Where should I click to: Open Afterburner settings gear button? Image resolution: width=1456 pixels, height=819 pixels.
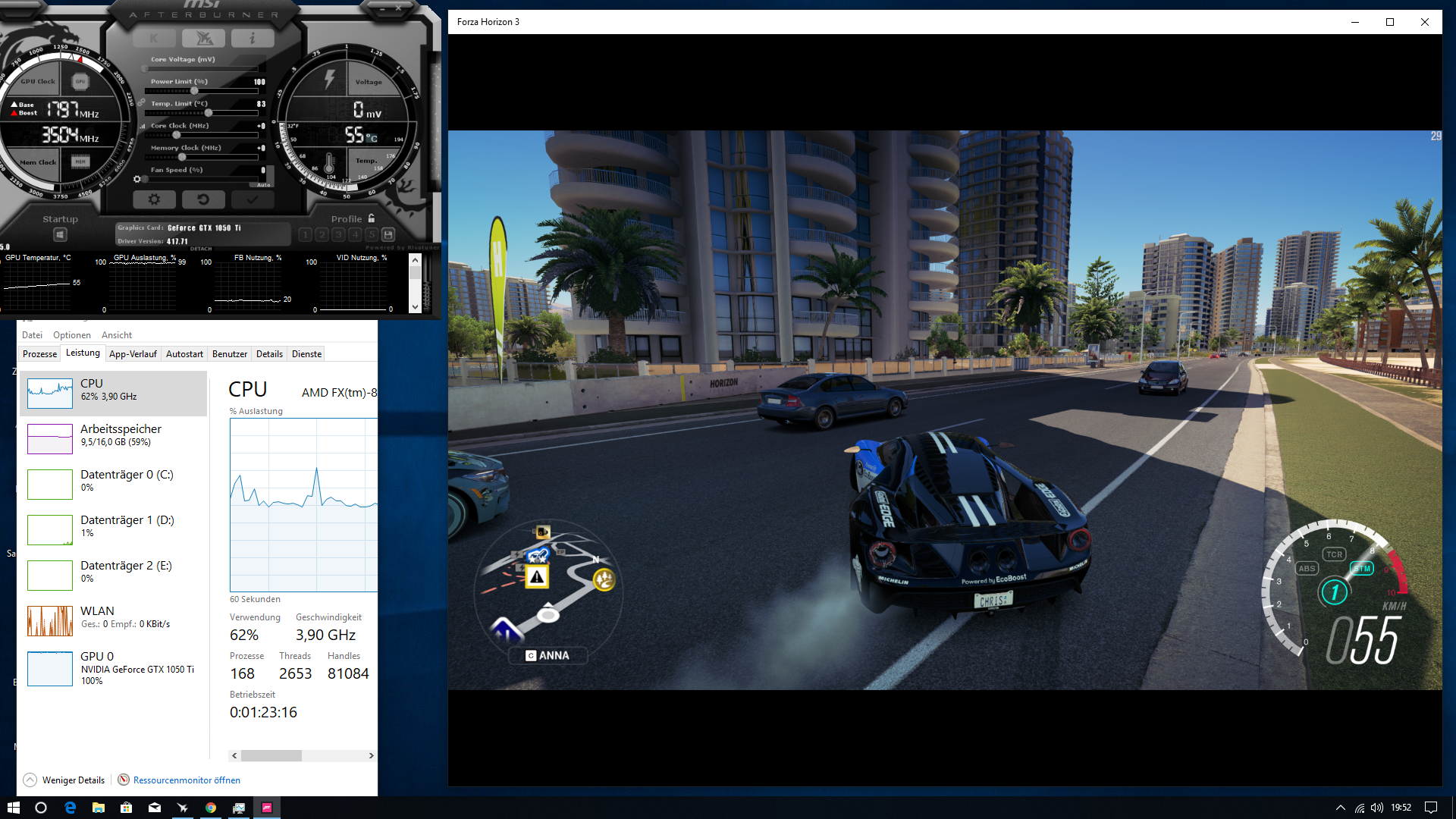pyautogui.click(x=154, y=199)
